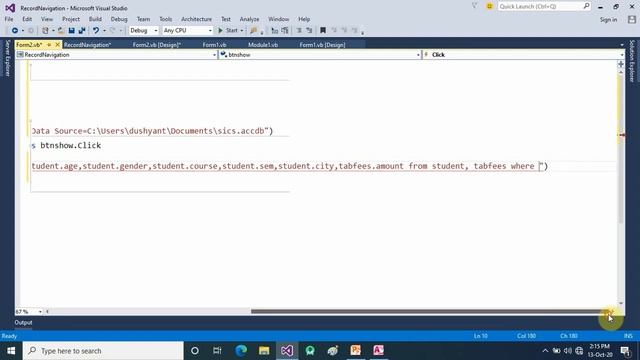Open the Undo history dropdown arrow
The width and height of the screenshot is (640, 360).
click(x=104, y=31)
